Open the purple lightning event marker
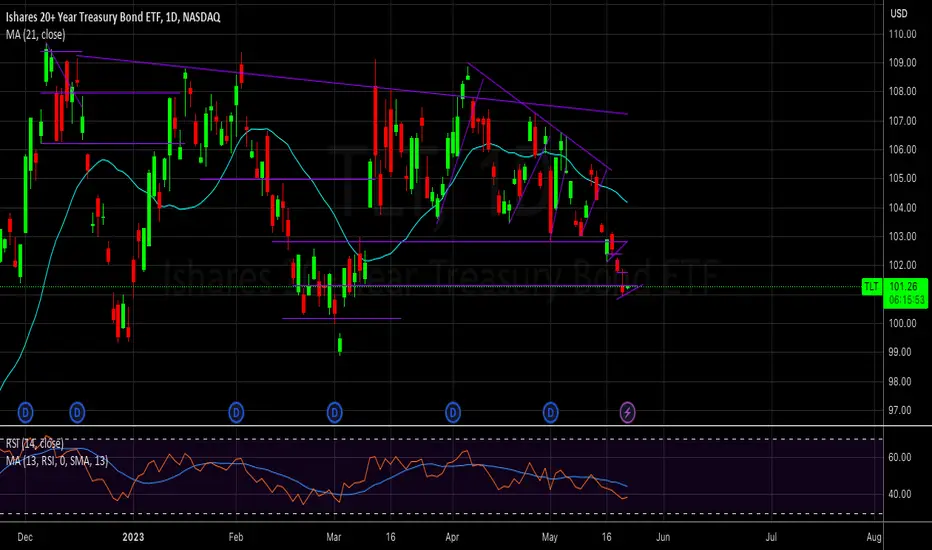932x550 pixels. [x=628, y=412]
